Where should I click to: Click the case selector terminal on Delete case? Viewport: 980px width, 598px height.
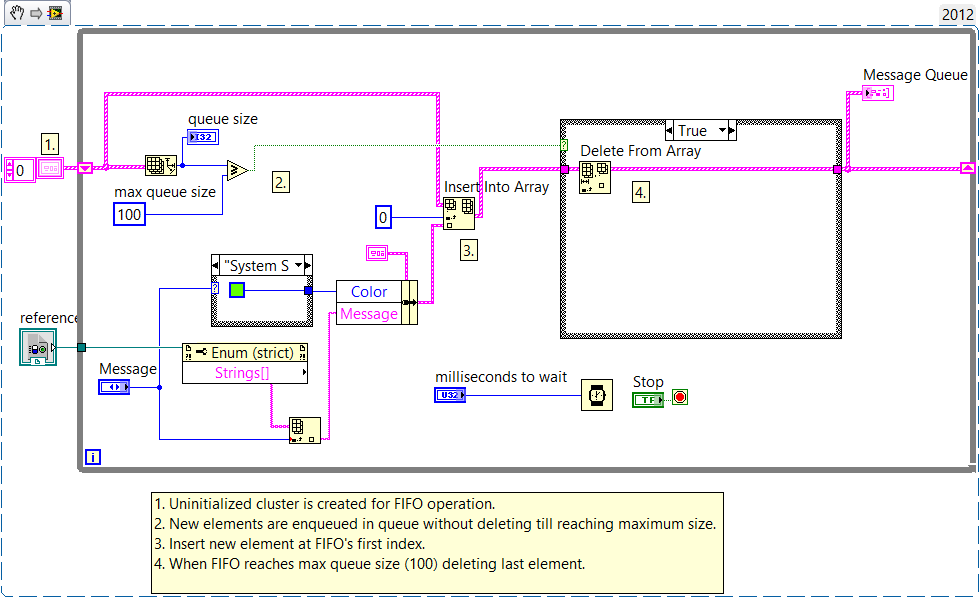564,145
